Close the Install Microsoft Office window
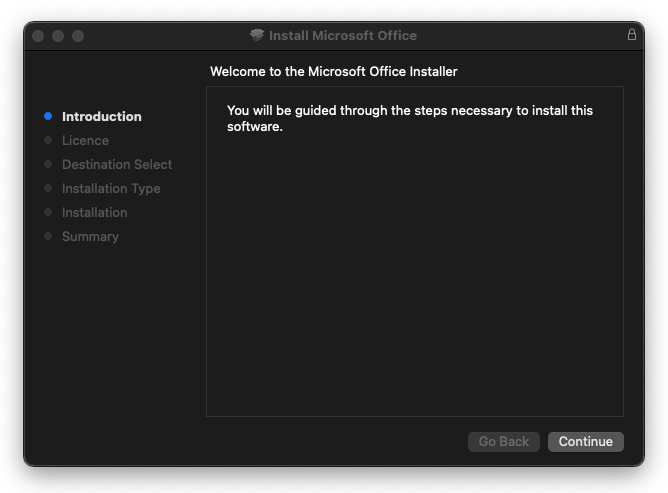Viewport: 668px width, 493px height. [38, 36]
